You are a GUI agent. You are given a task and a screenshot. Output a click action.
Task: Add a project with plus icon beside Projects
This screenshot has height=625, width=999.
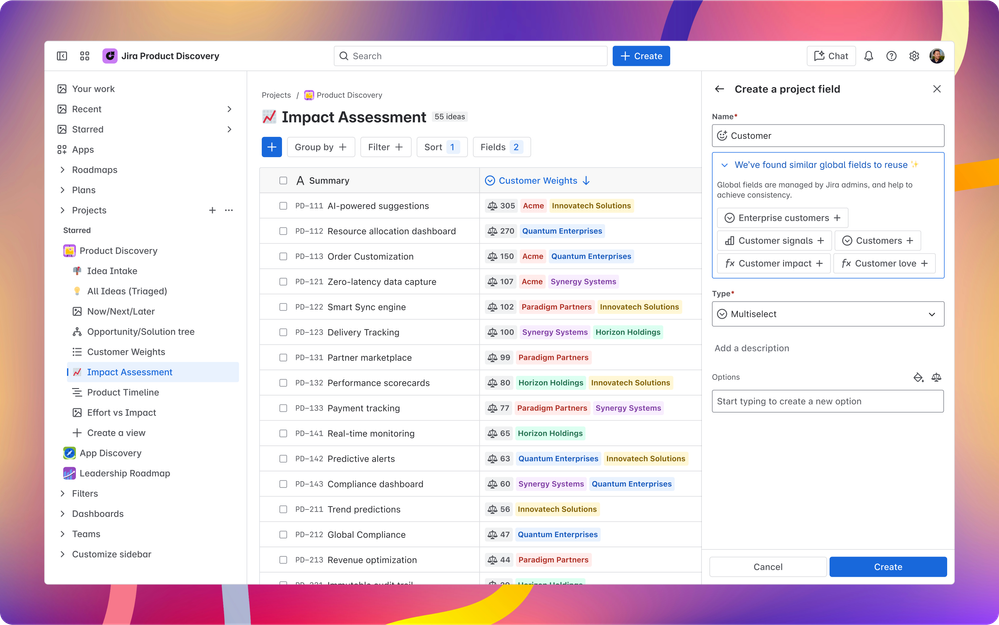212,210
